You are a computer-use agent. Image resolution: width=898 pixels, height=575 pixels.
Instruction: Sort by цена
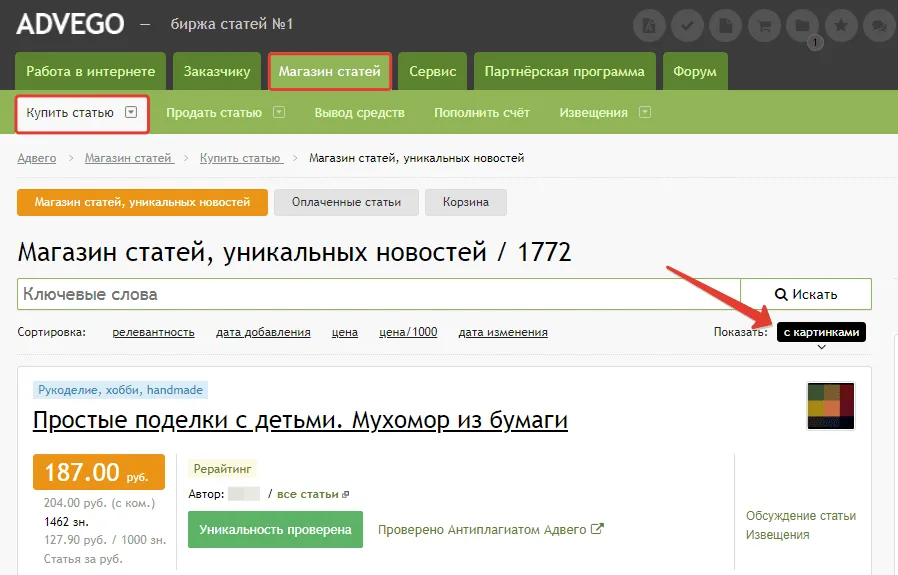345,332
